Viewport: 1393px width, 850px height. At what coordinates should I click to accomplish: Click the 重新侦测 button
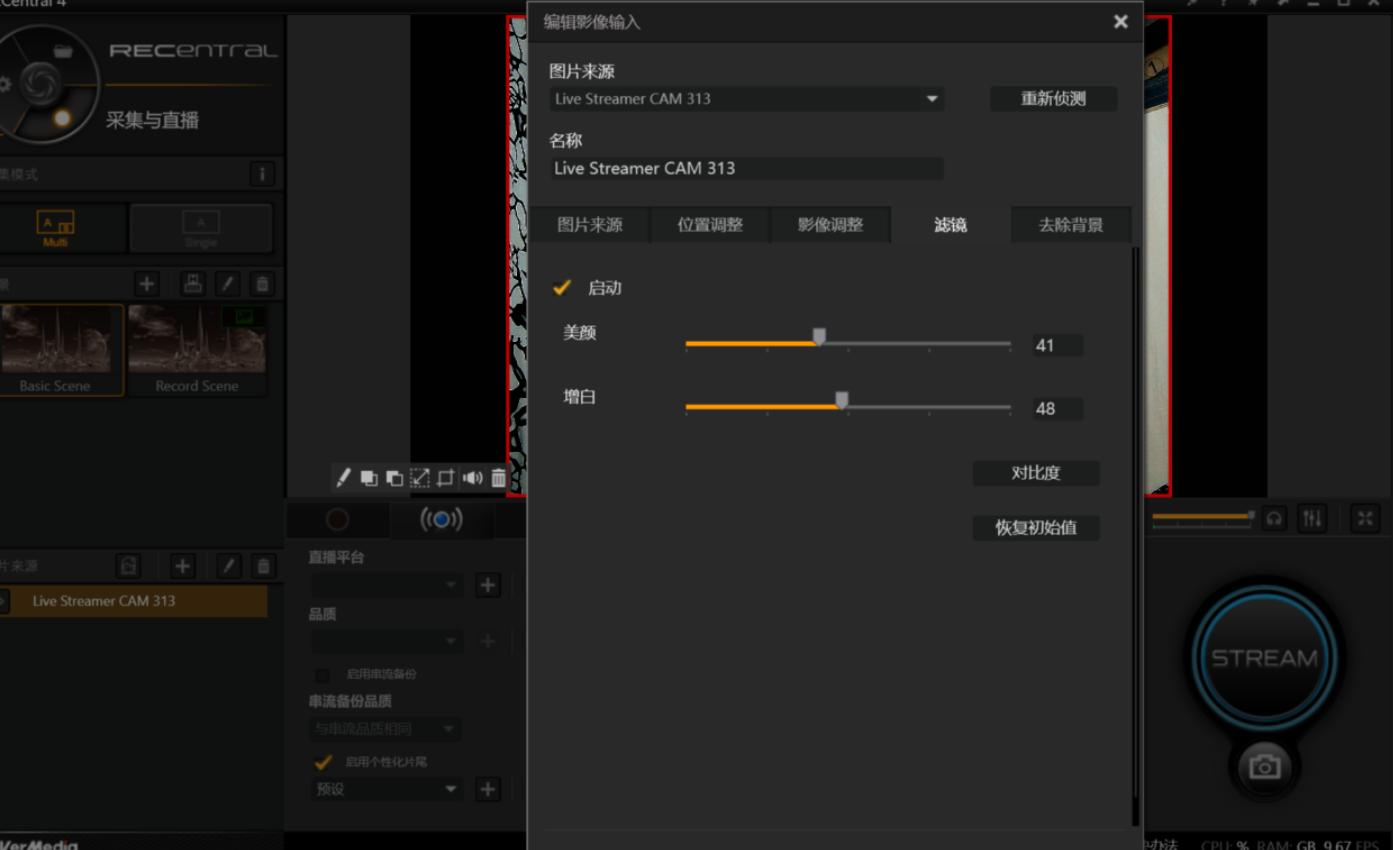point(1053,99)
